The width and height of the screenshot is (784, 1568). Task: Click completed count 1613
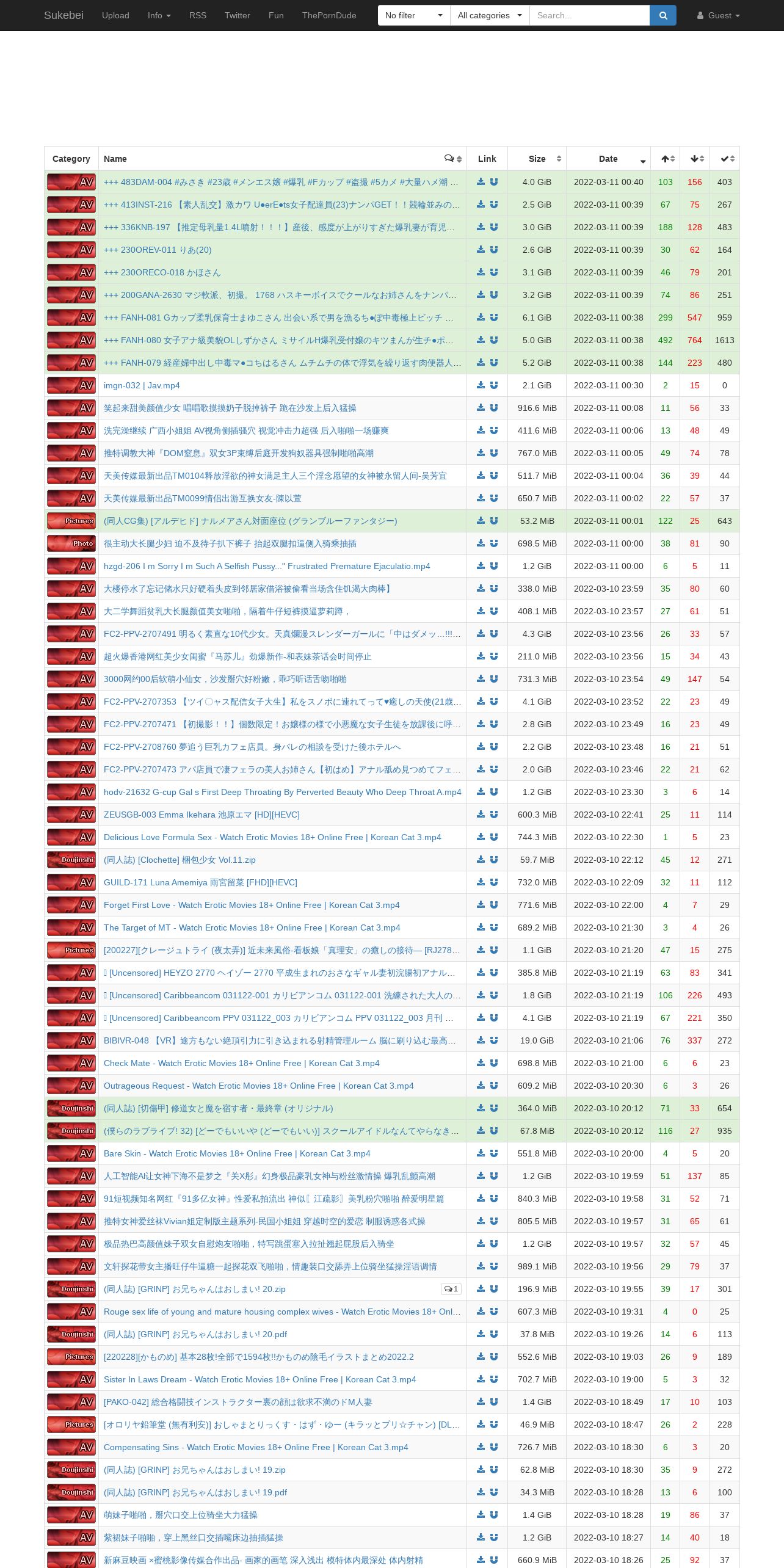(x=725, y=340)
